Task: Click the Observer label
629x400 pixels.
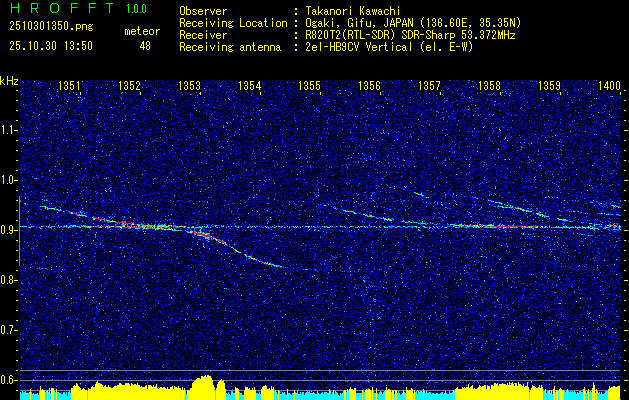Action: (203, 11)
